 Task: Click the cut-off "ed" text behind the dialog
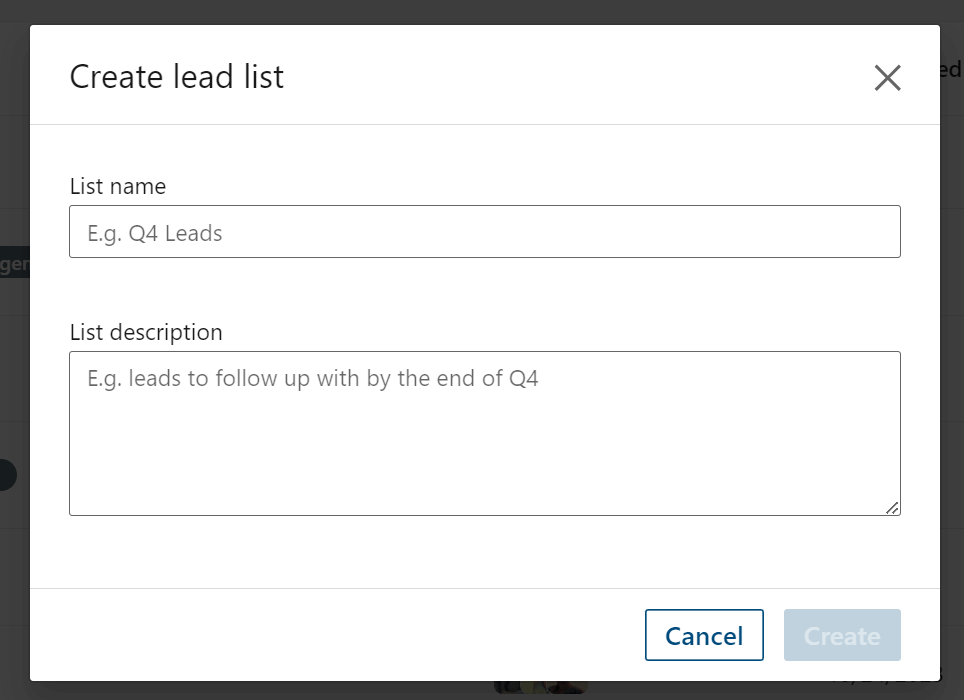click(951, 69)
